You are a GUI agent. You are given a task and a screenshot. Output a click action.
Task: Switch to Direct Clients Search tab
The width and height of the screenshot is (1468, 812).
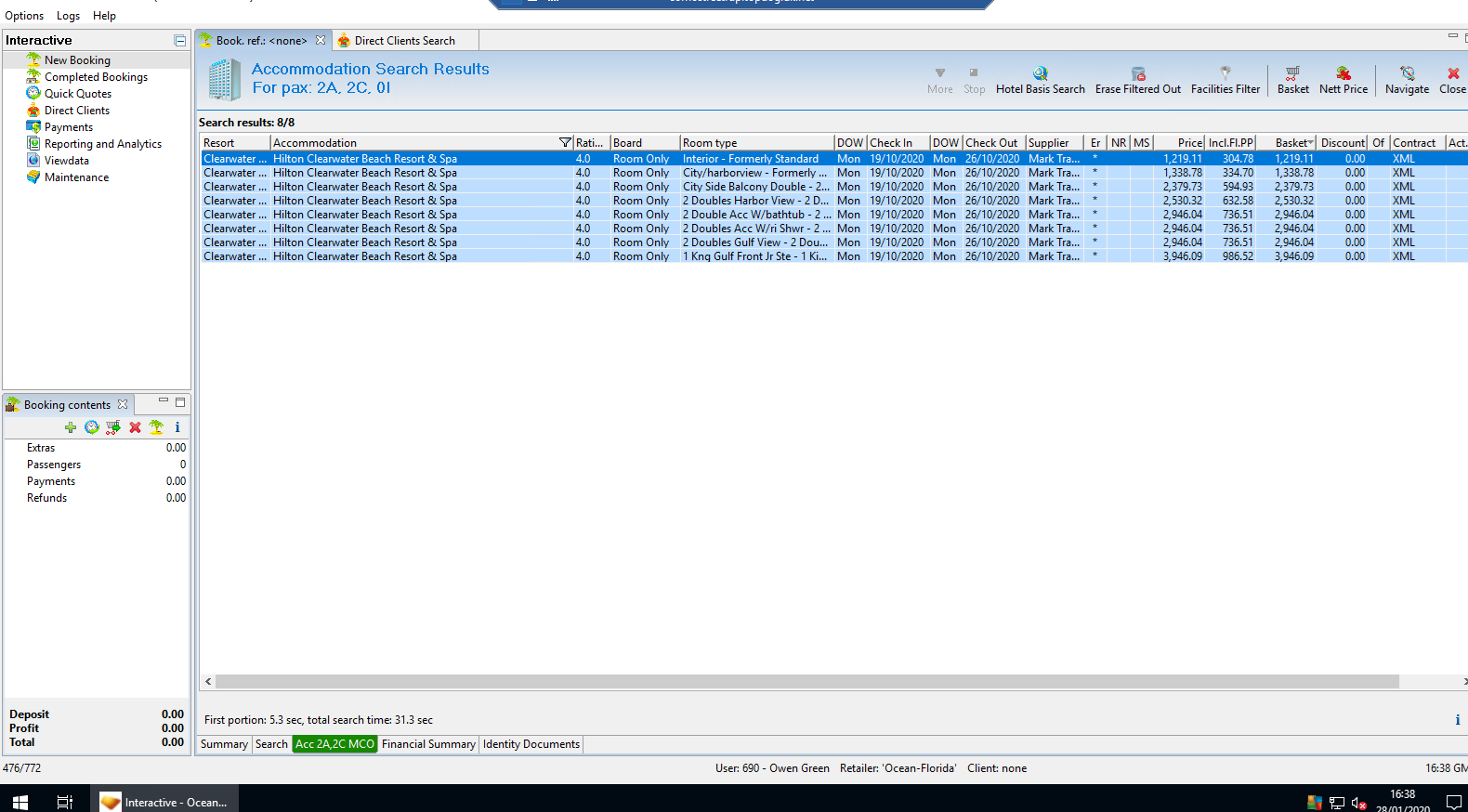405,41
